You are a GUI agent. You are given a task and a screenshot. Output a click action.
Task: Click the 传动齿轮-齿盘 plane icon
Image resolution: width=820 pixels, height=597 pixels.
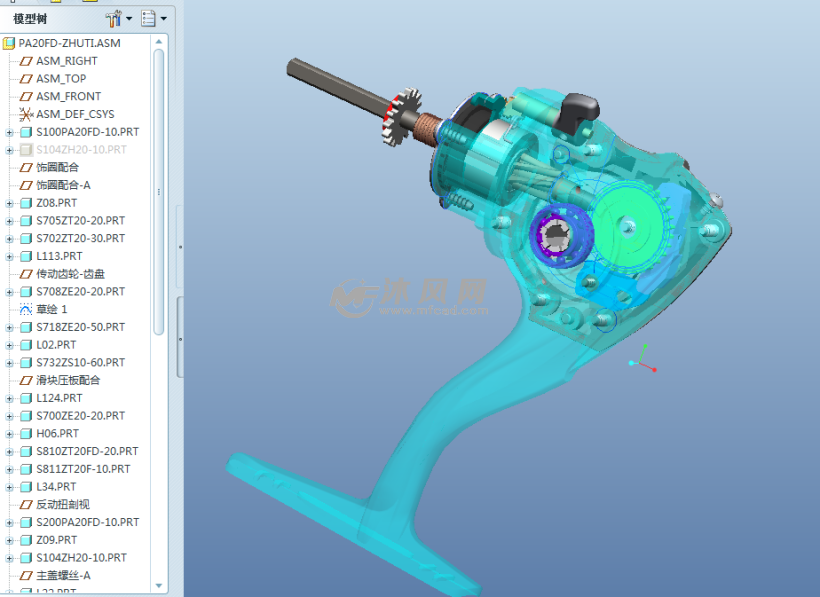coord(26,274)
